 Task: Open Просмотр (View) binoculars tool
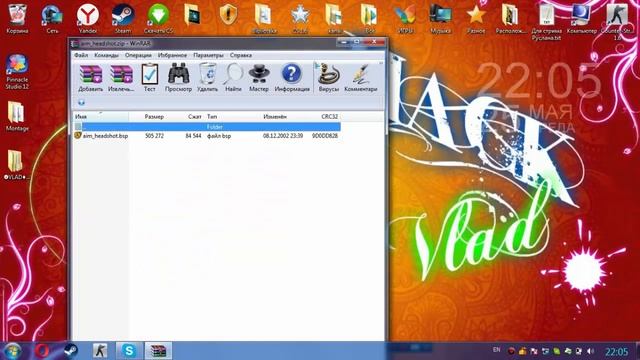pyautogui.click(x=178, y=78)
